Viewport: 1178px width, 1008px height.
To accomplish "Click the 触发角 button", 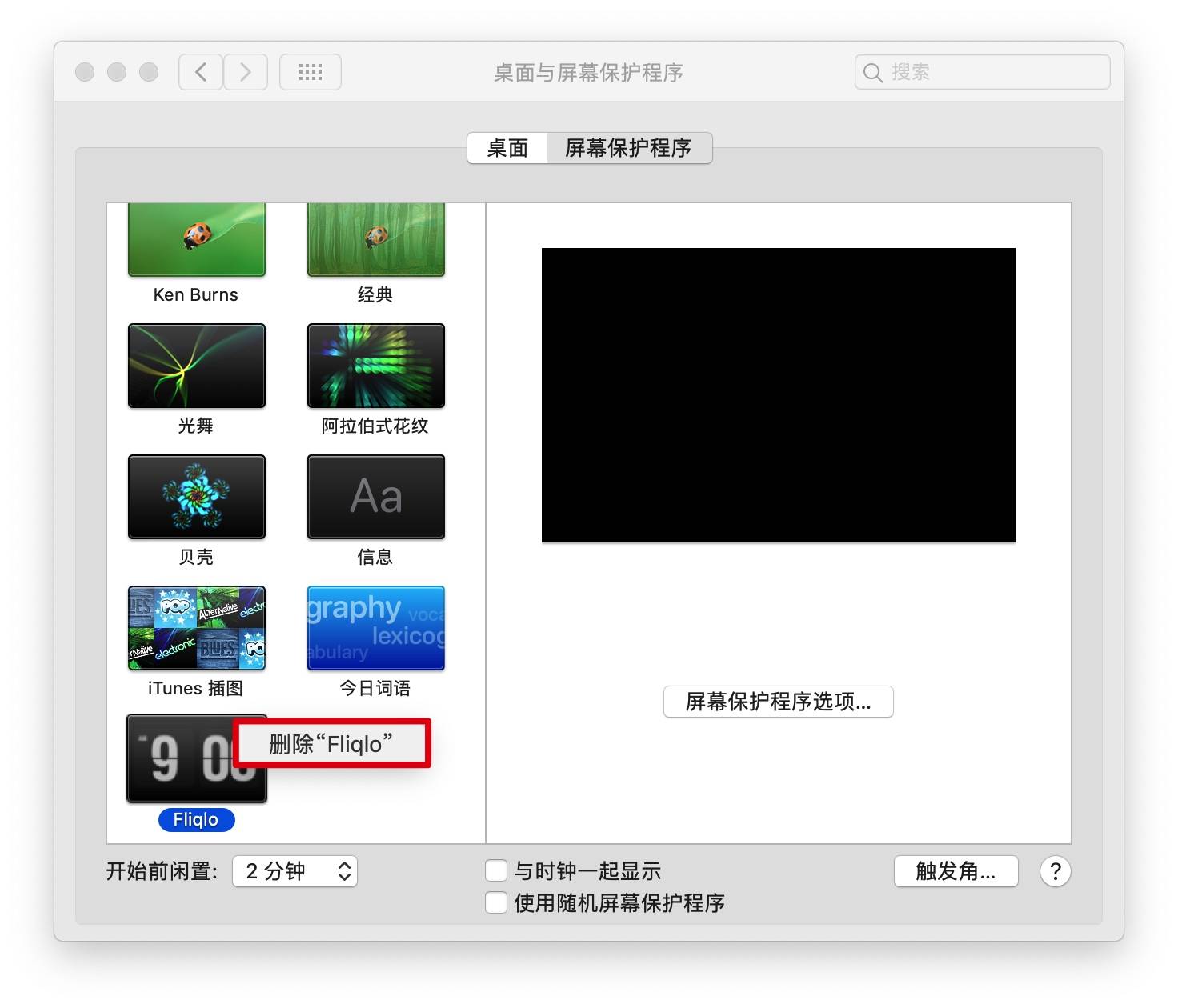I will (x=956, y=871).
